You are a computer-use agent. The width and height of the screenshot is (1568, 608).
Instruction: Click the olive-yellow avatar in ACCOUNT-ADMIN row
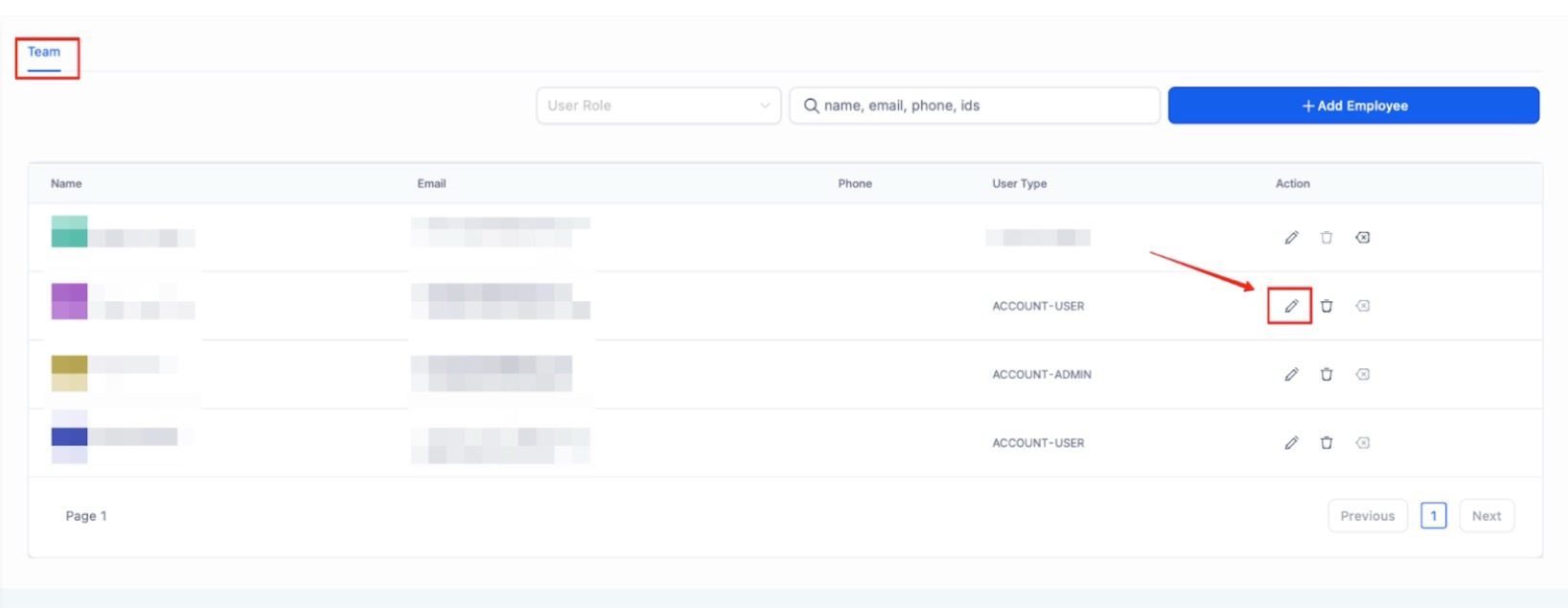pos(69,373)
